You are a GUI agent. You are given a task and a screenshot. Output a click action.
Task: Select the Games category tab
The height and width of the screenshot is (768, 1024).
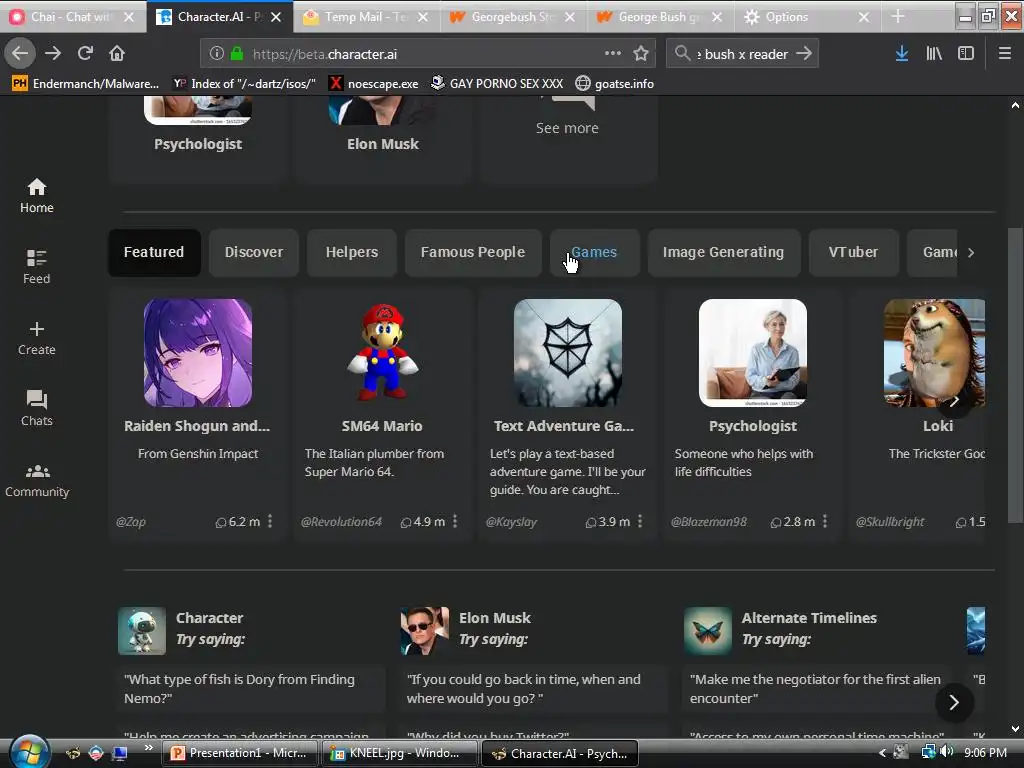[594, 252]
